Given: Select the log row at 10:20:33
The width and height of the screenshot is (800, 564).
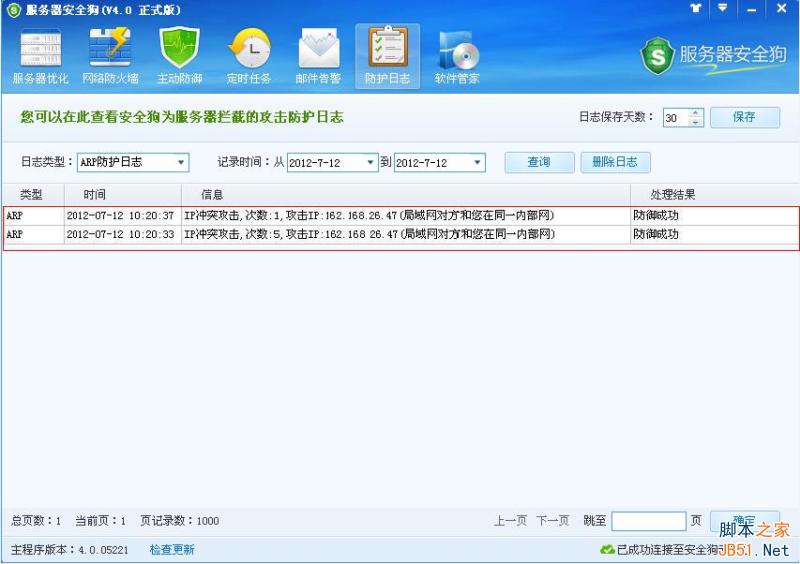Looking at the screenshot, I should click(x=401, y=234).
